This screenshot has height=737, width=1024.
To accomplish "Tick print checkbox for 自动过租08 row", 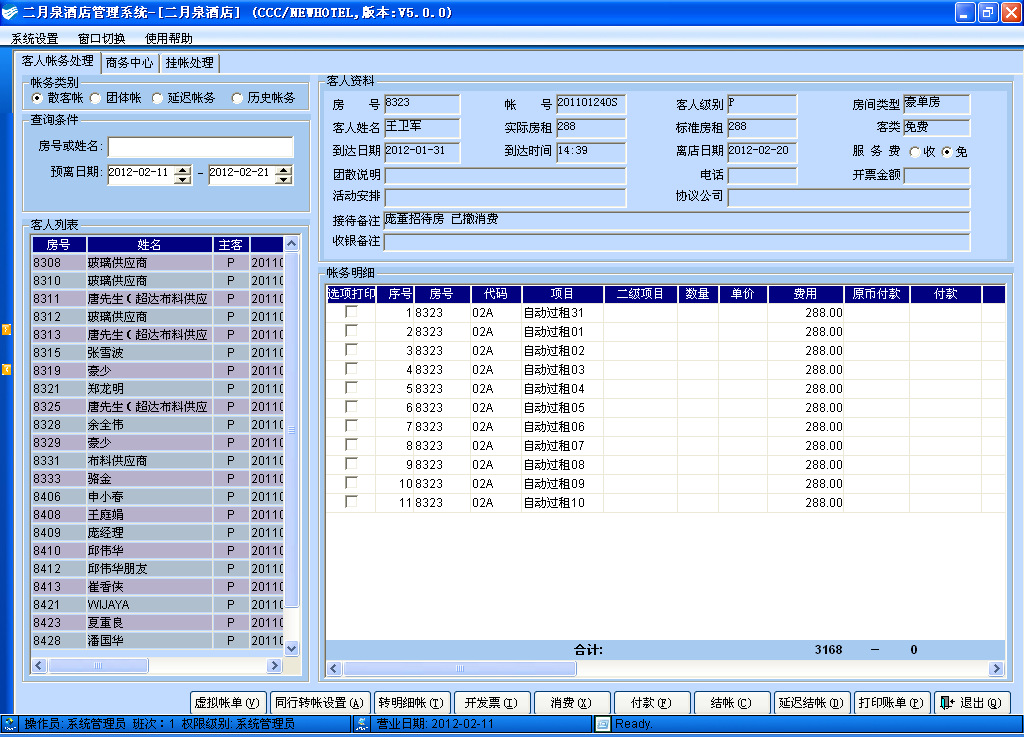I will click(x=351, y=464).
